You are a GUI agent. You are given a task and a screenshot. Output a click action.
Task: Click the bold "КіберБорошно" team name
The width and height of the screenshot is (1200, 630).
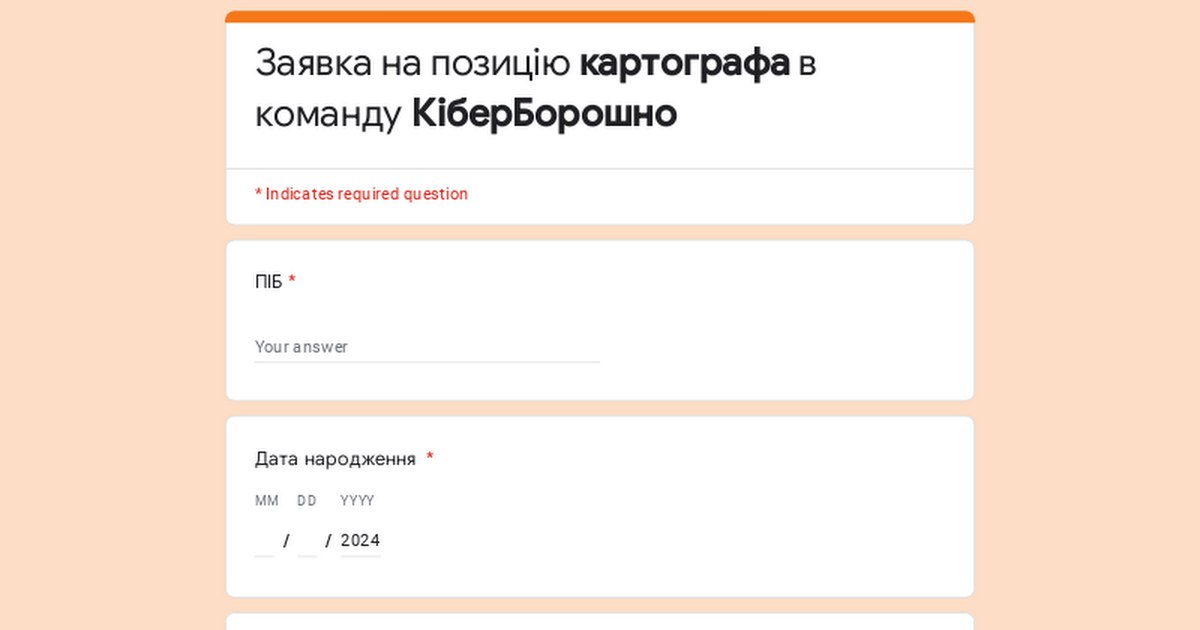point(544,115)
